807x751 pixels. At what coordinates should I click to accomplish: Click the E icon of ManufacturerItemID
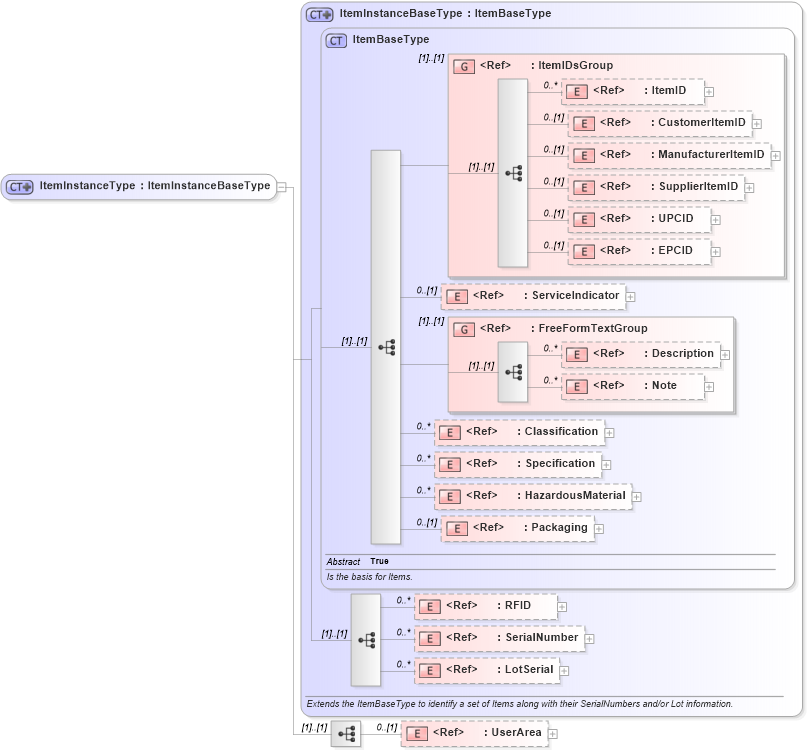coord(584,155)
